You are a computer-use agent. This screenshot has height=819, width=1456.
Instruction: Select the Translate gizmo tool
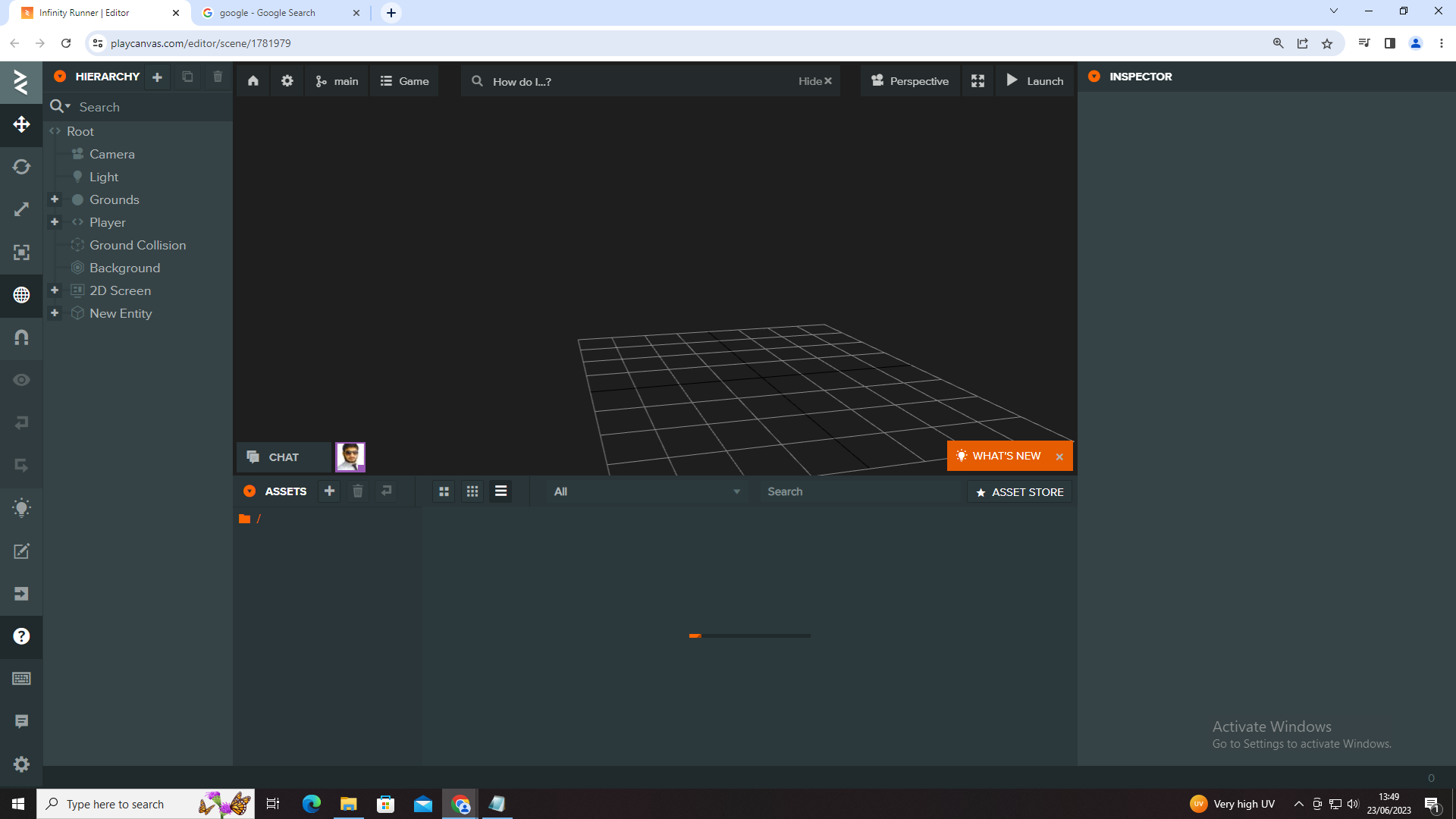click(21, 124)
